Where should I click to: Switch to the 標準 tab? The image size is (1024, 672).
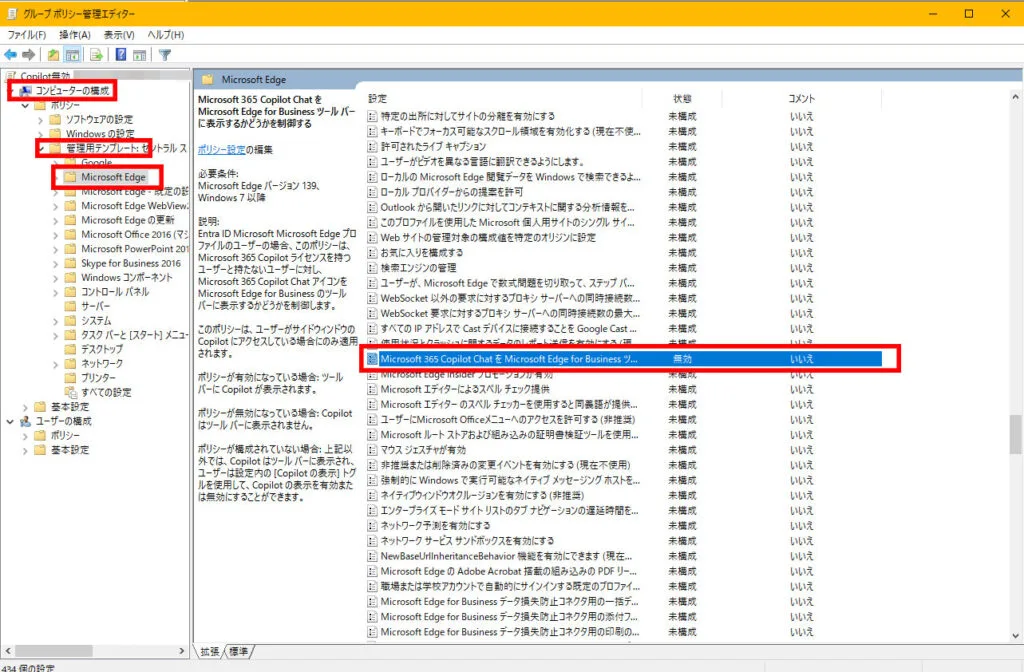point(239,652)
